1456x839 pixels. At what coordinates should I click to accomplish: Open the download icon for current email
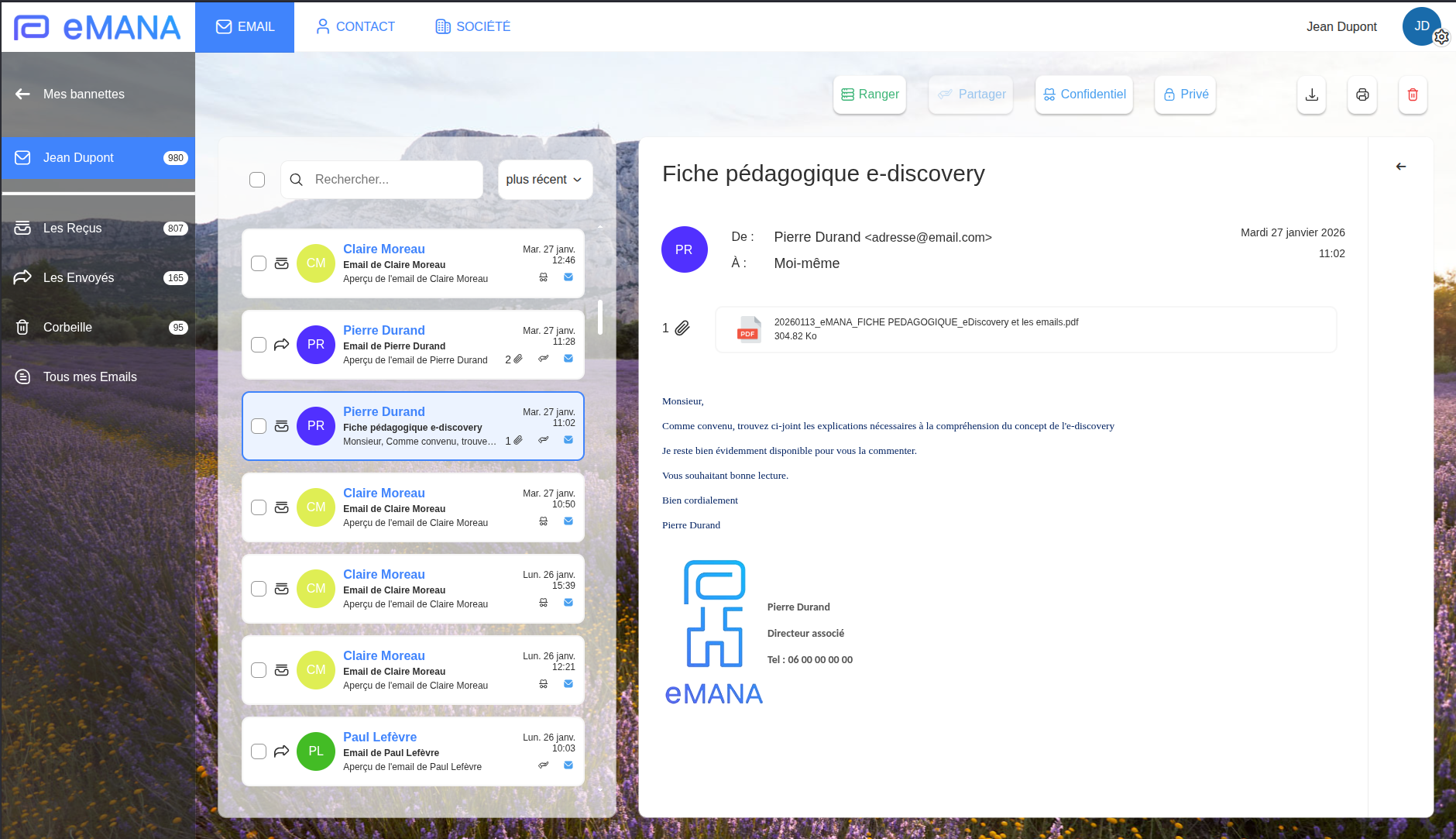(x=1310, y=95)
